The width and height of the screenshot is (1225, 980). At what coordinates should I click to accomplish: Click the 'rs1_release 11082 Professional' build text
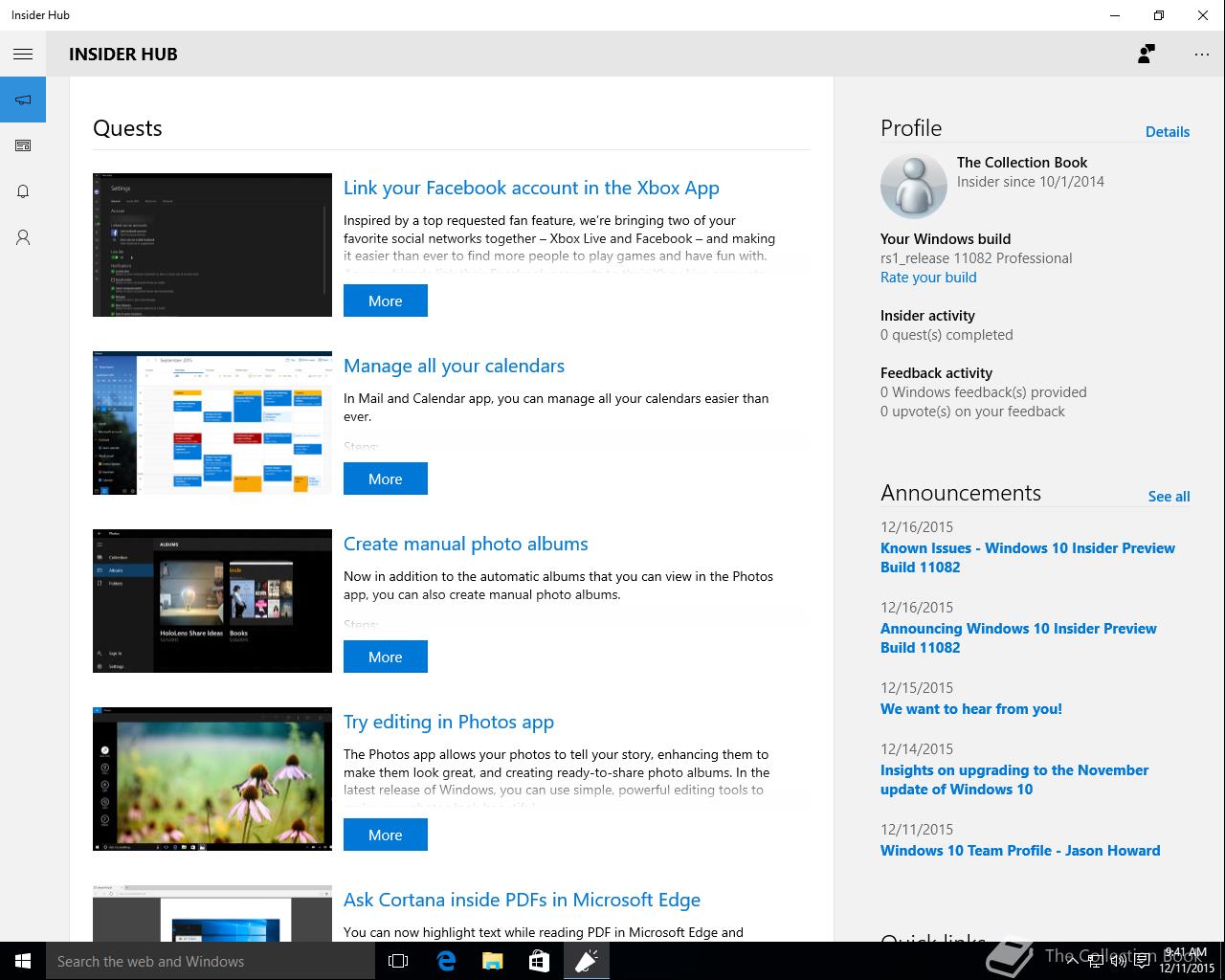[976, 258]
